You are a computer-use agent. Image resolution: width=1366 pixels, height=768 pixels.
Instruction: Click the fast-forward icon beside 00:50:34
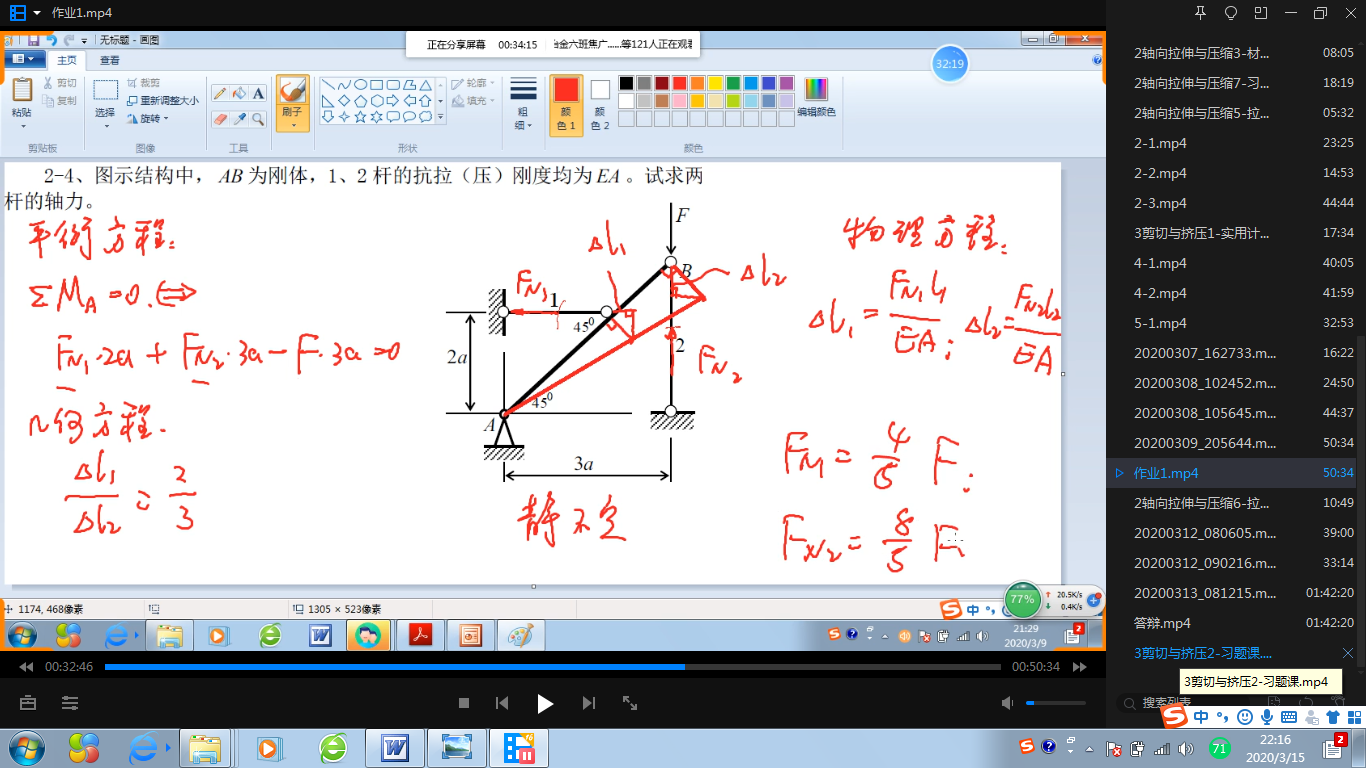pos(1080,667)
